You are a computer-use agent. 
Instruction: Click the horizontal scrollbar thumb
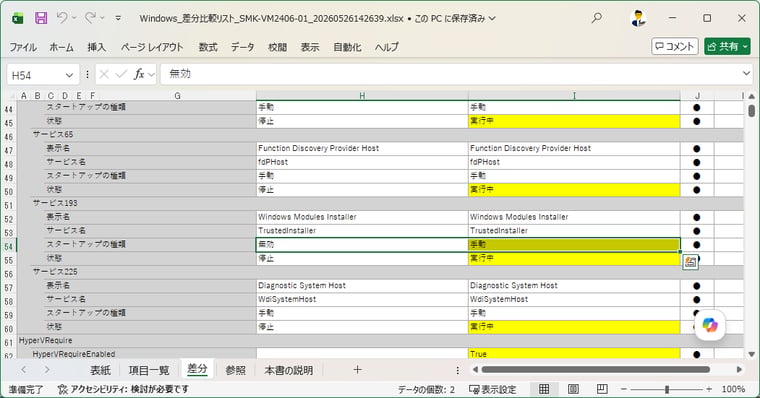point(596,370)
